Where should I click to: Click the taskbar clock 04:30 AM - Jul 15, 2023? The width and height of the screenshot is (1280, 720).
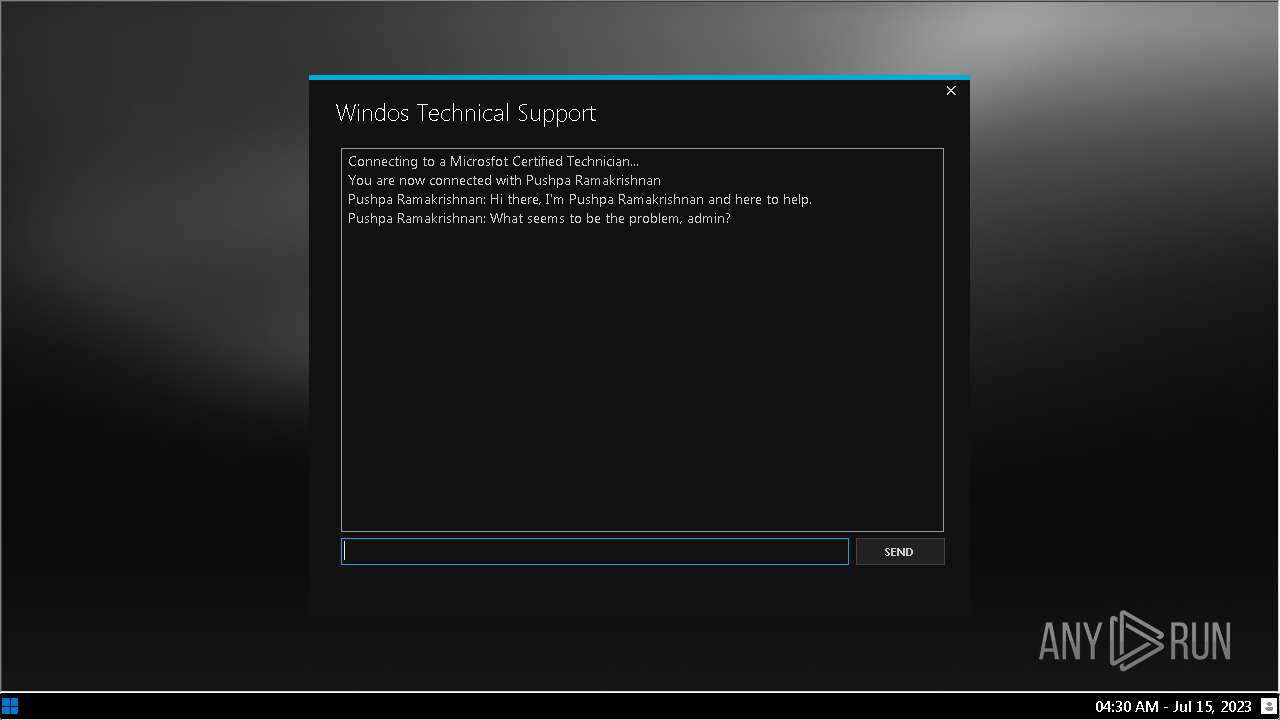pos(1173,706)
